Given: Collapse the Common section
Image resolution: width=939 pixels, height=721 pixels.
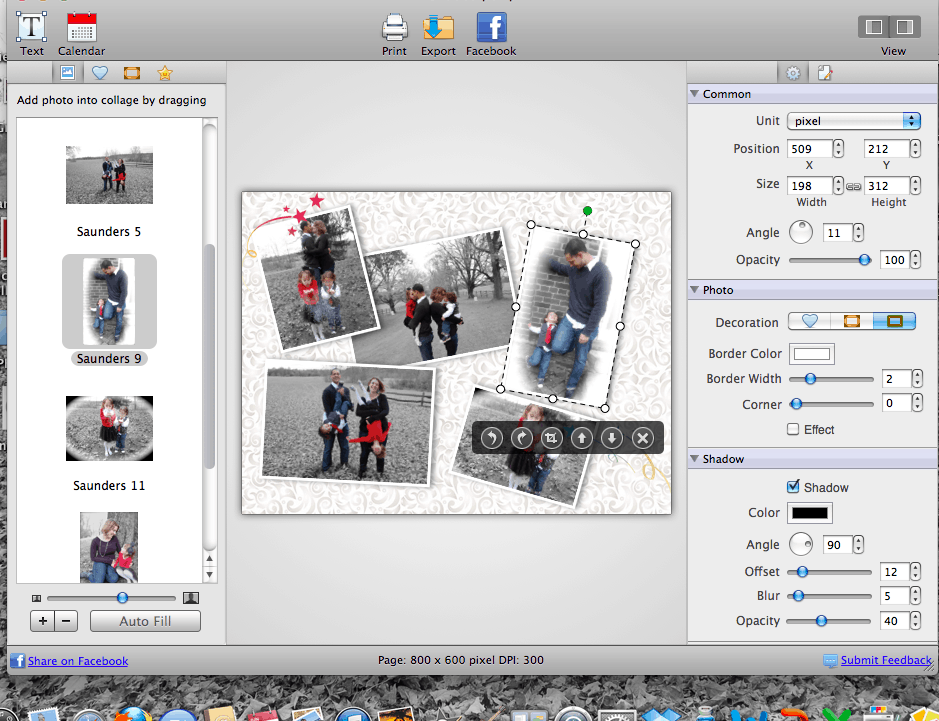Looking at the screenshot, I should [x=694, y=93].
